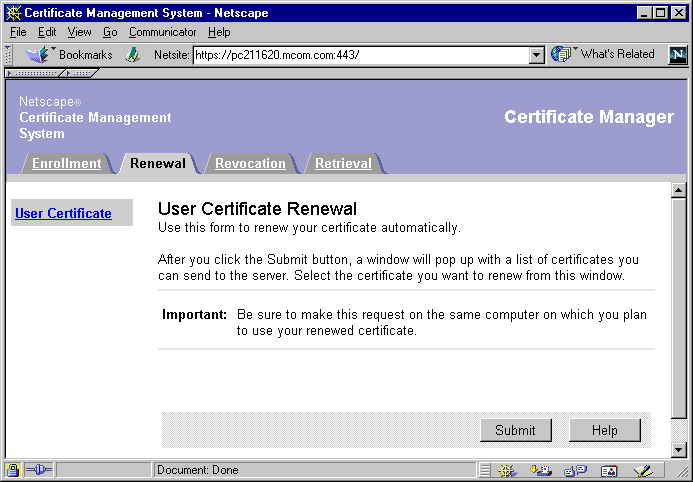Image resolution: width=693 pixels, height=482 pixels.
Task: Open the Edit menu
Action: pyautogui.click(x=47, y=32)
